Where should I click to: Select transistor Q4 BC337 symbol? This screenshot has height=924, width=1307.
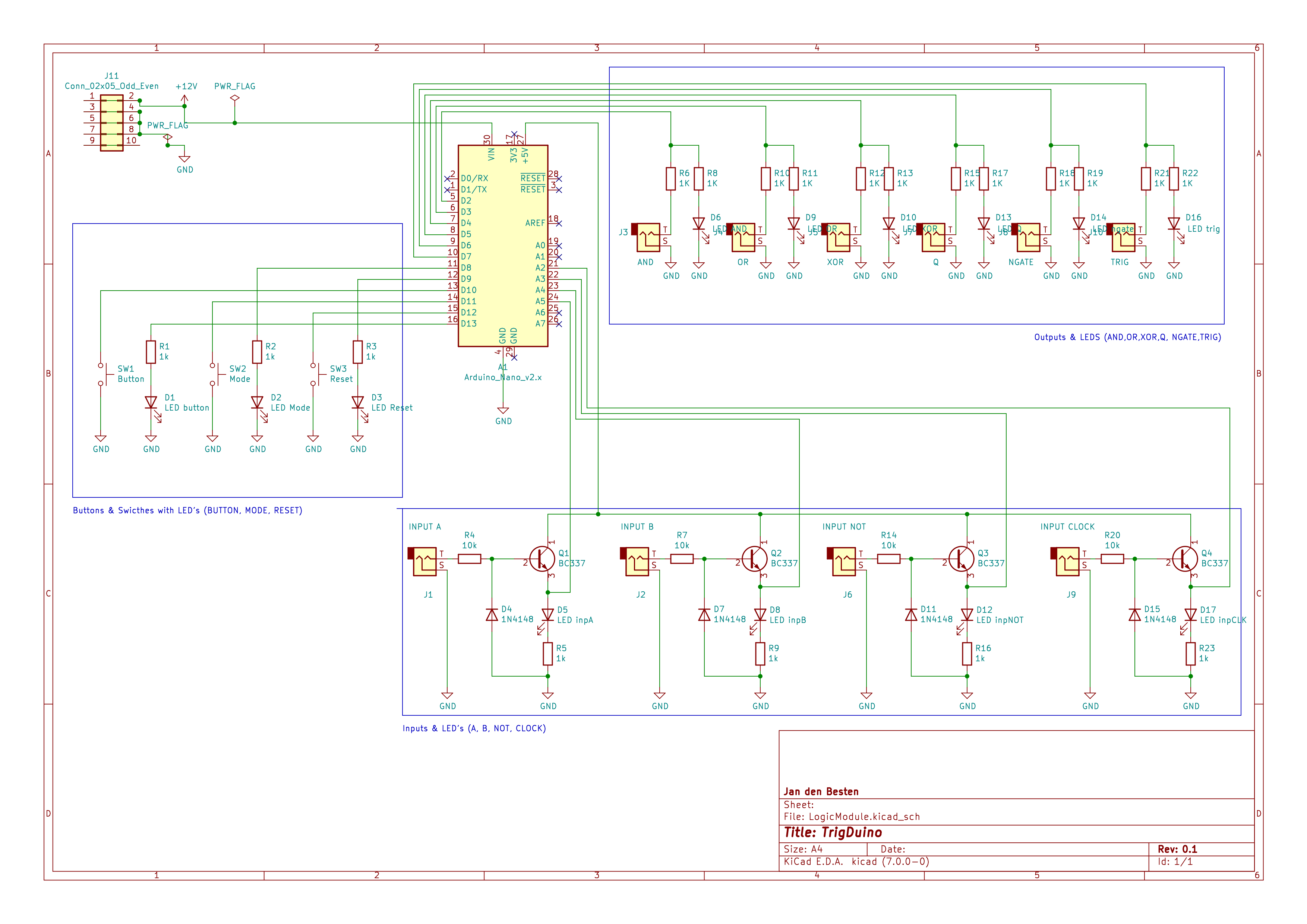[x=1185, y=559]
